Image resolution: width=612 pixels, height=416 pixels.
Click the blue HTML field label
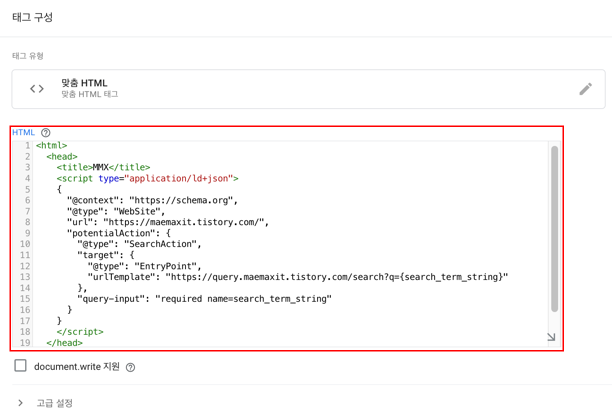[x=23, y=132]
